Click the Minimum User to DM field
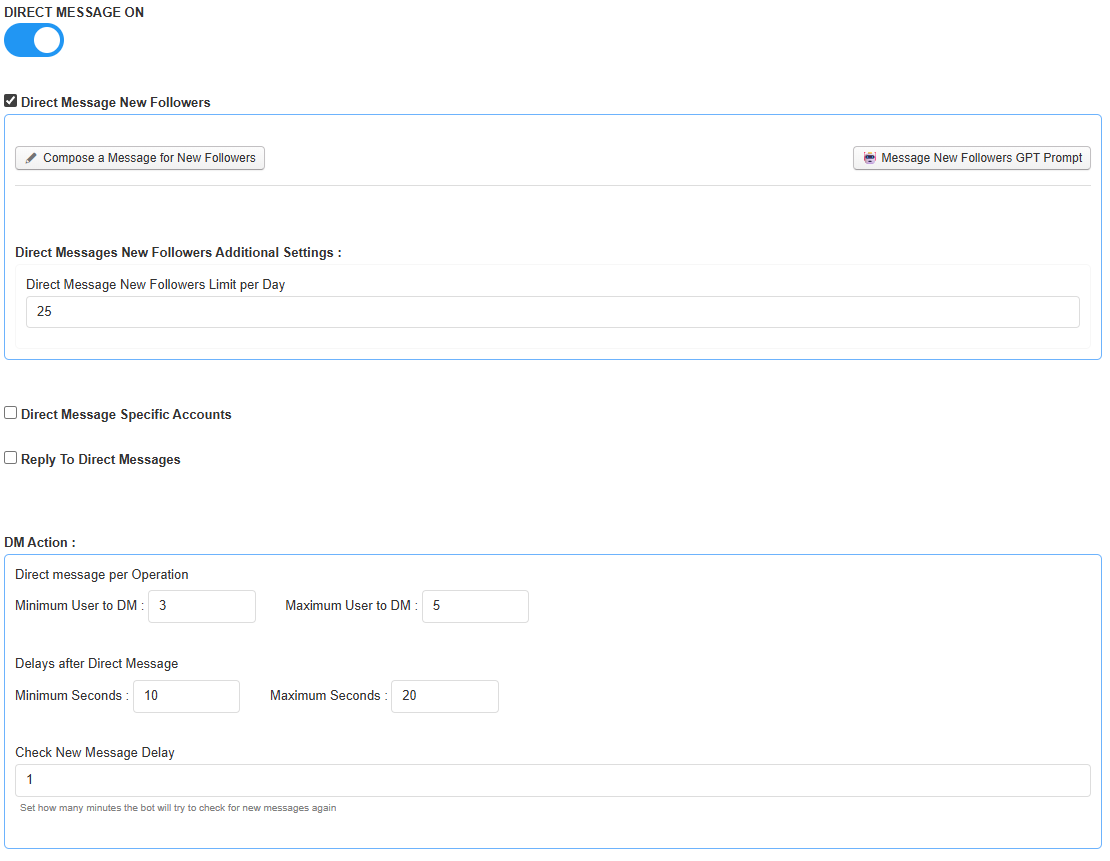The width and height of the screenshot is (1110, 861). point(201,606)
